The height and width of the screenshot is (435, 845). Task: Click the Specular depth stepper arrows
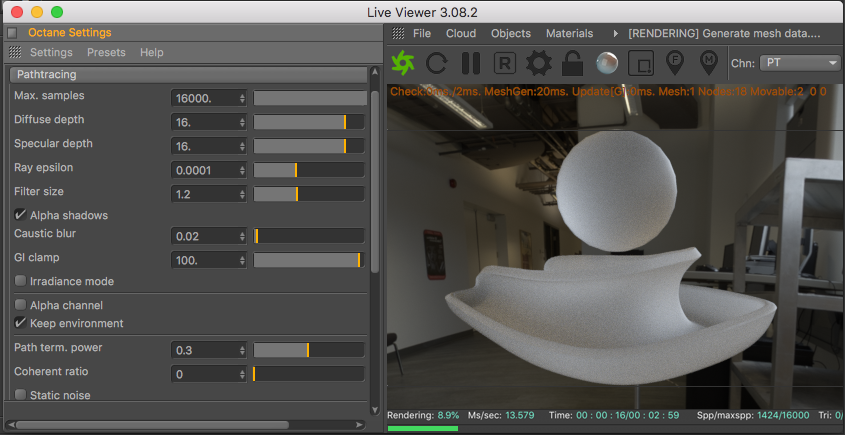(243, 146)
